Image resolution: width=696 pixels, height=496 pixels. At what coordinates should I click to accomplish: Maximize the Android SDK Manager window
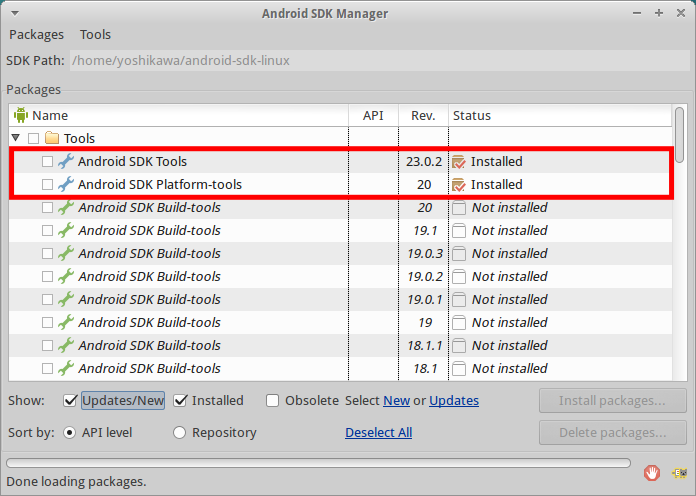click(x=659, y=13)
